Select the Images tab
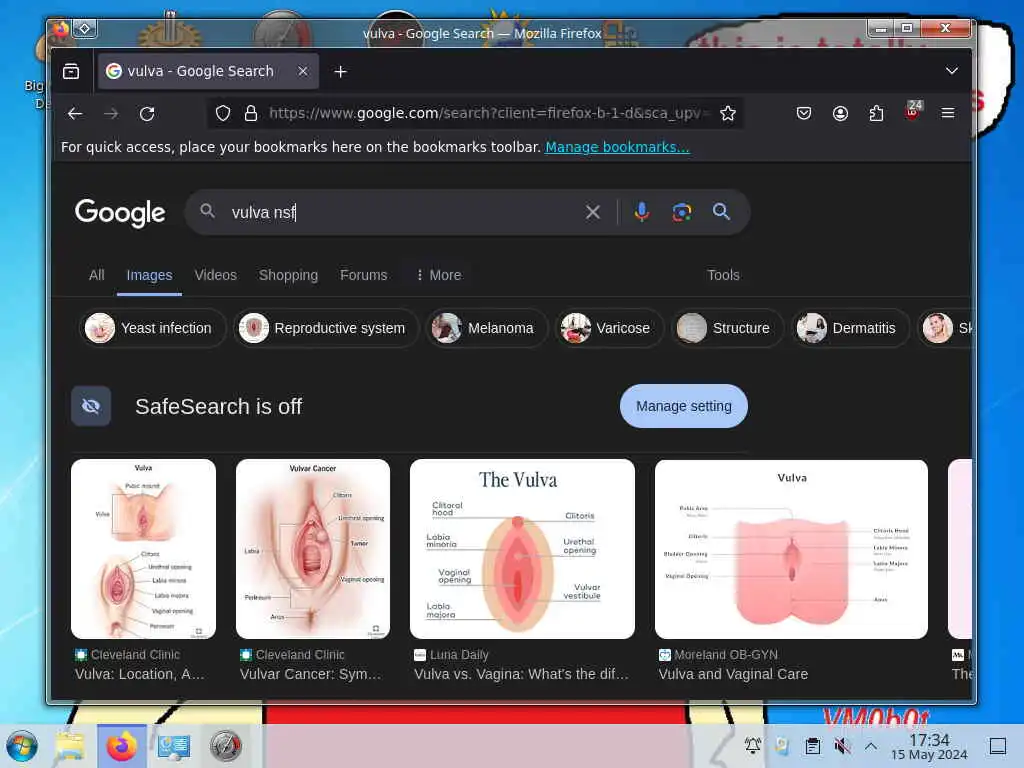The width and height of the screenshot is (1024, 768). tap(150, 275)
